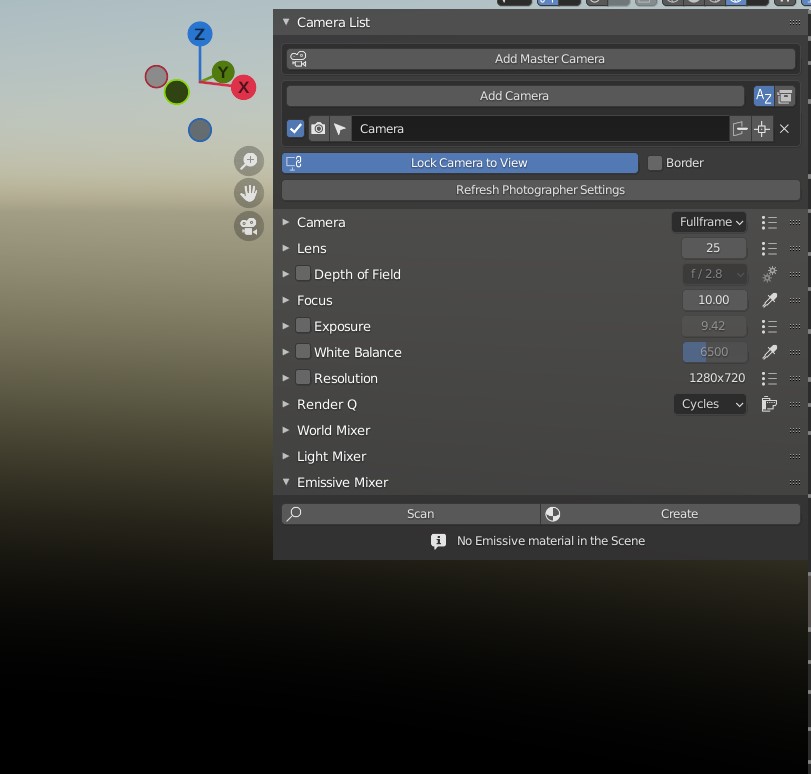The image size is (811, 774).
Task: Click the Add Master Camera button
Action: pos(541,59)
